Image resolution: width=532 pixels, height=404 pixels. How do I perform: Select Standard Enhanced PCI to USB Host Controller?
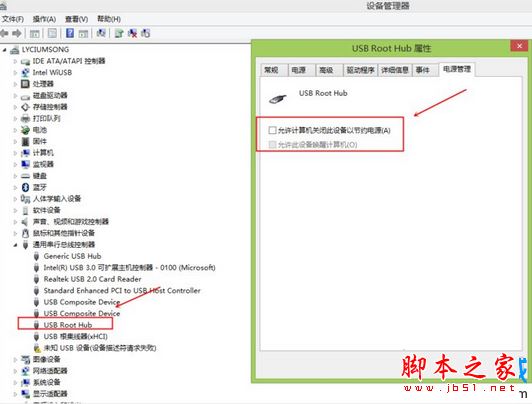coord(122,291)
